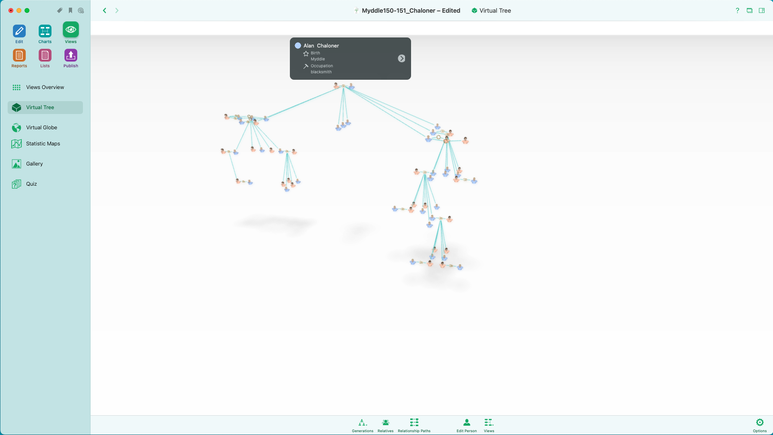
Task: Open the Reports section
Action: pyautogui.click(x=19, y=58)
